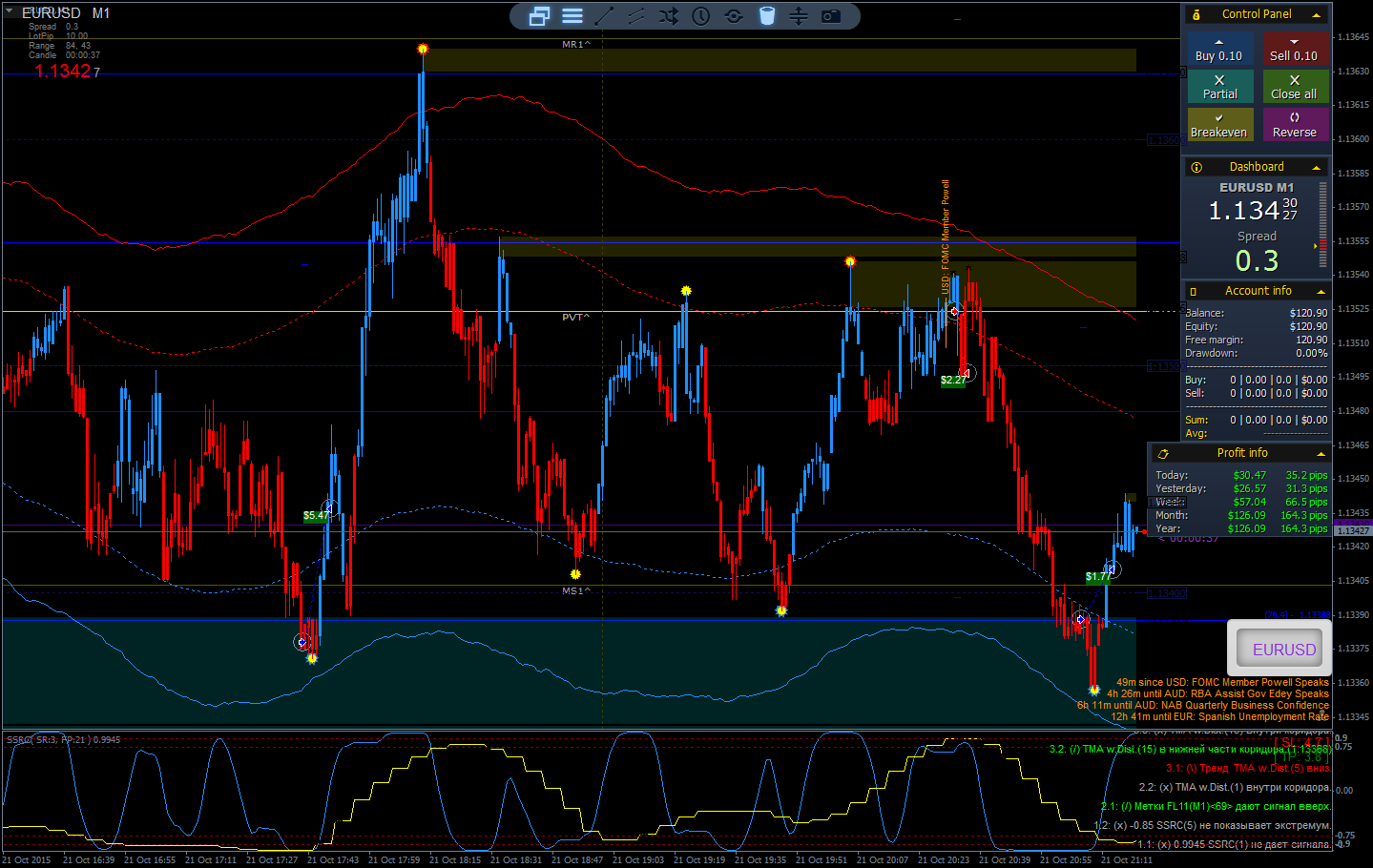Open the three-lines list toolbar icon

coord(572,16)
